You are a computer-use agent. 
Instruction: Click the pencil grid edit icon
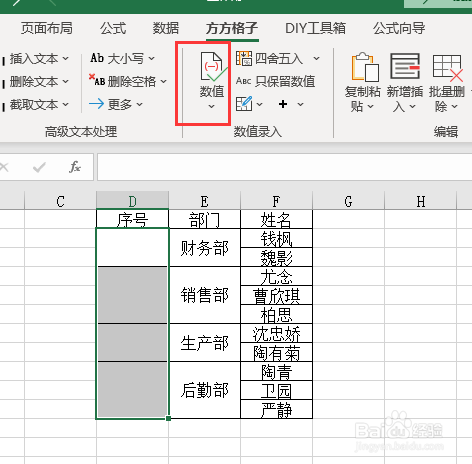[244, 104]
